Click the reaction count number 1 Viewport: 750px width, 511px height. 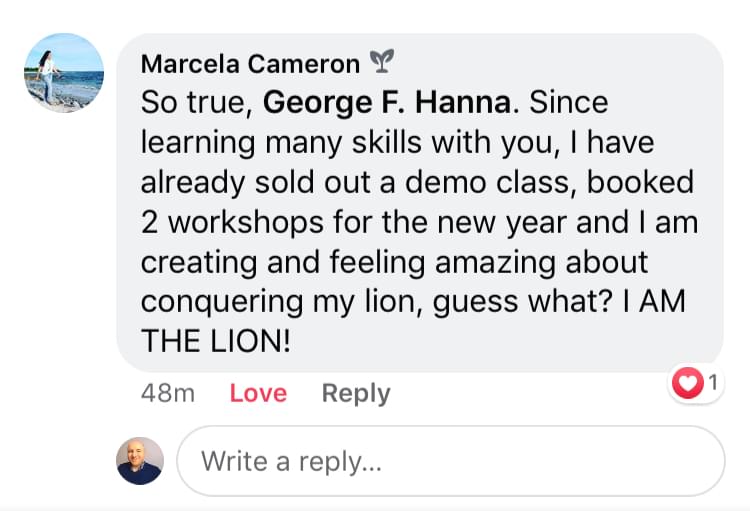click(x=712, y=382)
